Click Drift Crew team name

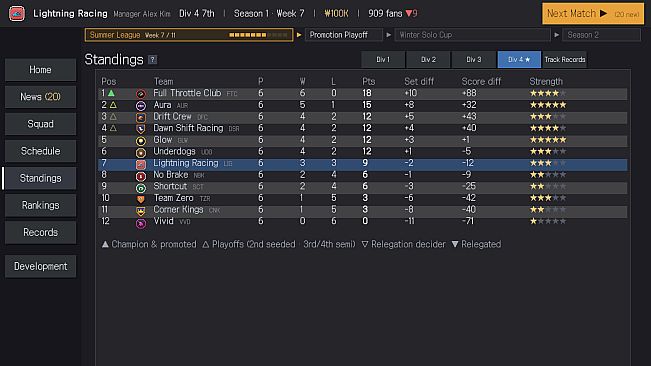click(172, 116)
